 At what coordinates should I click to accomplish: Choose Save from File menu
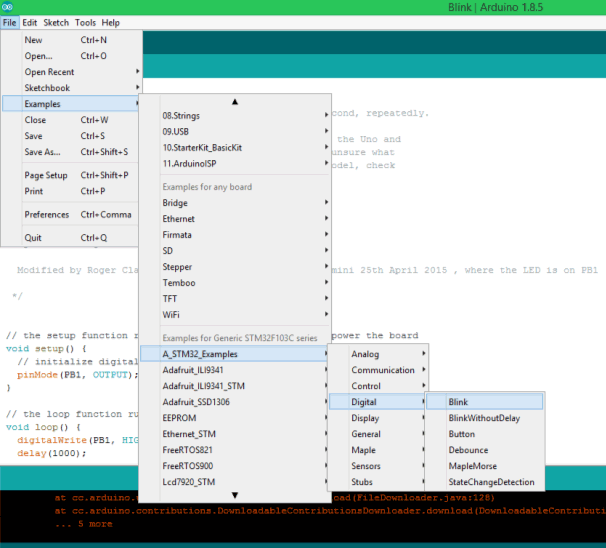pyautogui.click(x=70, y=136)
